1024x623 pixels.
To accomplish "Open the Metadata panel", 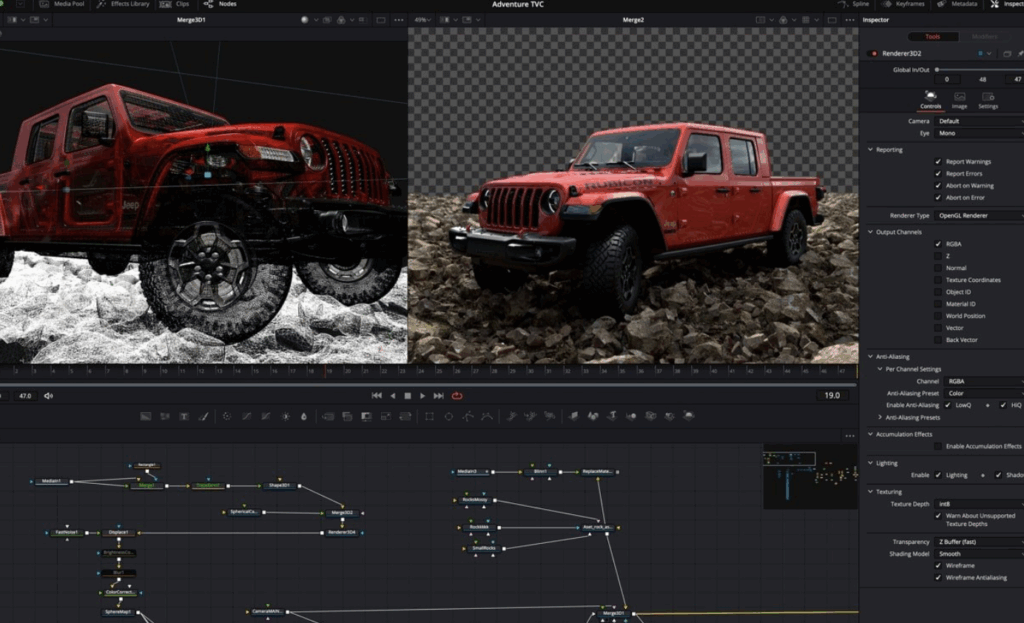I will (958, 4).
